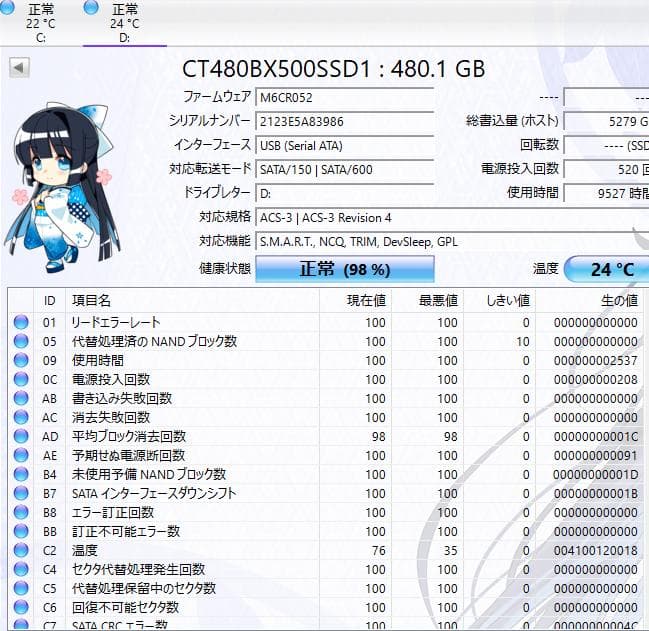
Task: Click the blue status icon for attribute C2
Action: click(x=21, y=550)
